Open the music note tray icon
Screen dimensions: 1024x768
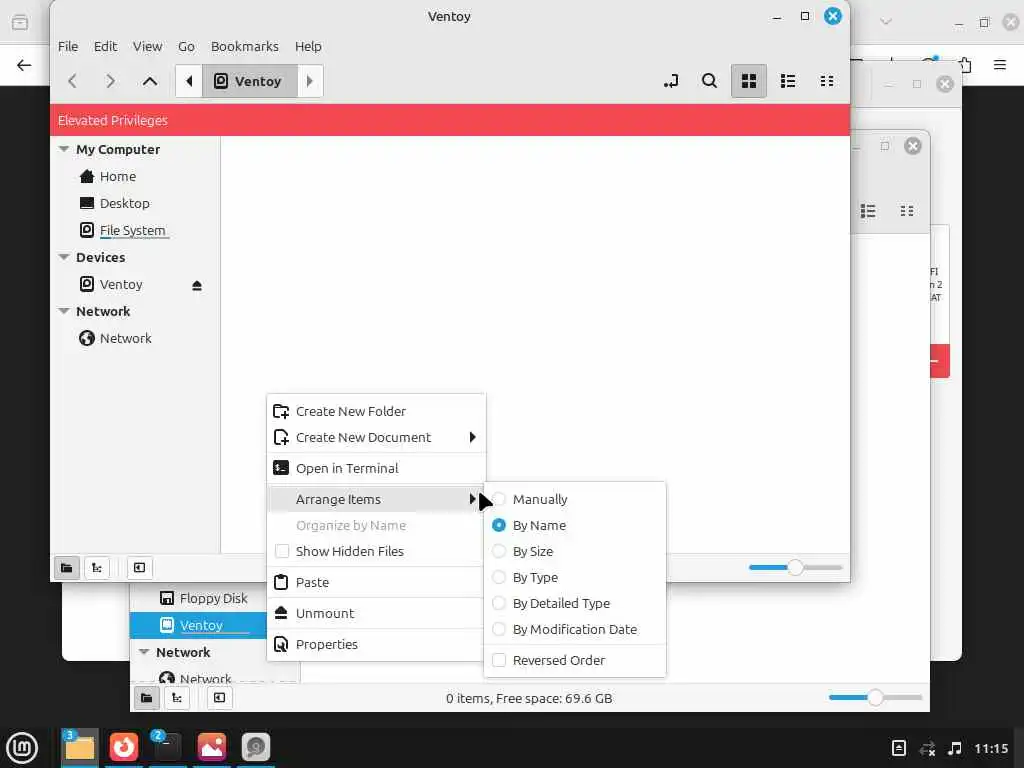(x=955, y=748)
